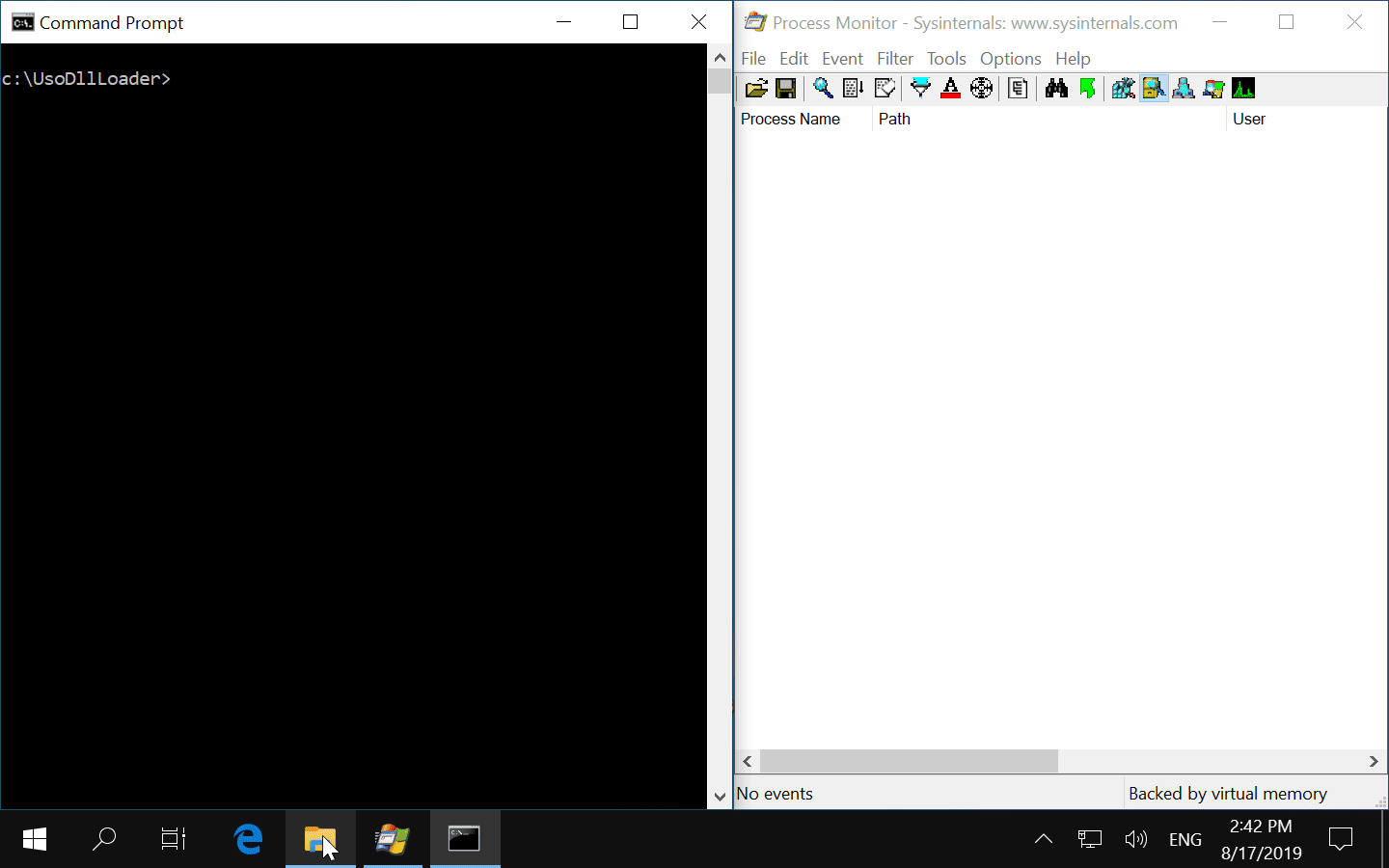
Task: Open the Options menu
Action: click(1011, 59)
